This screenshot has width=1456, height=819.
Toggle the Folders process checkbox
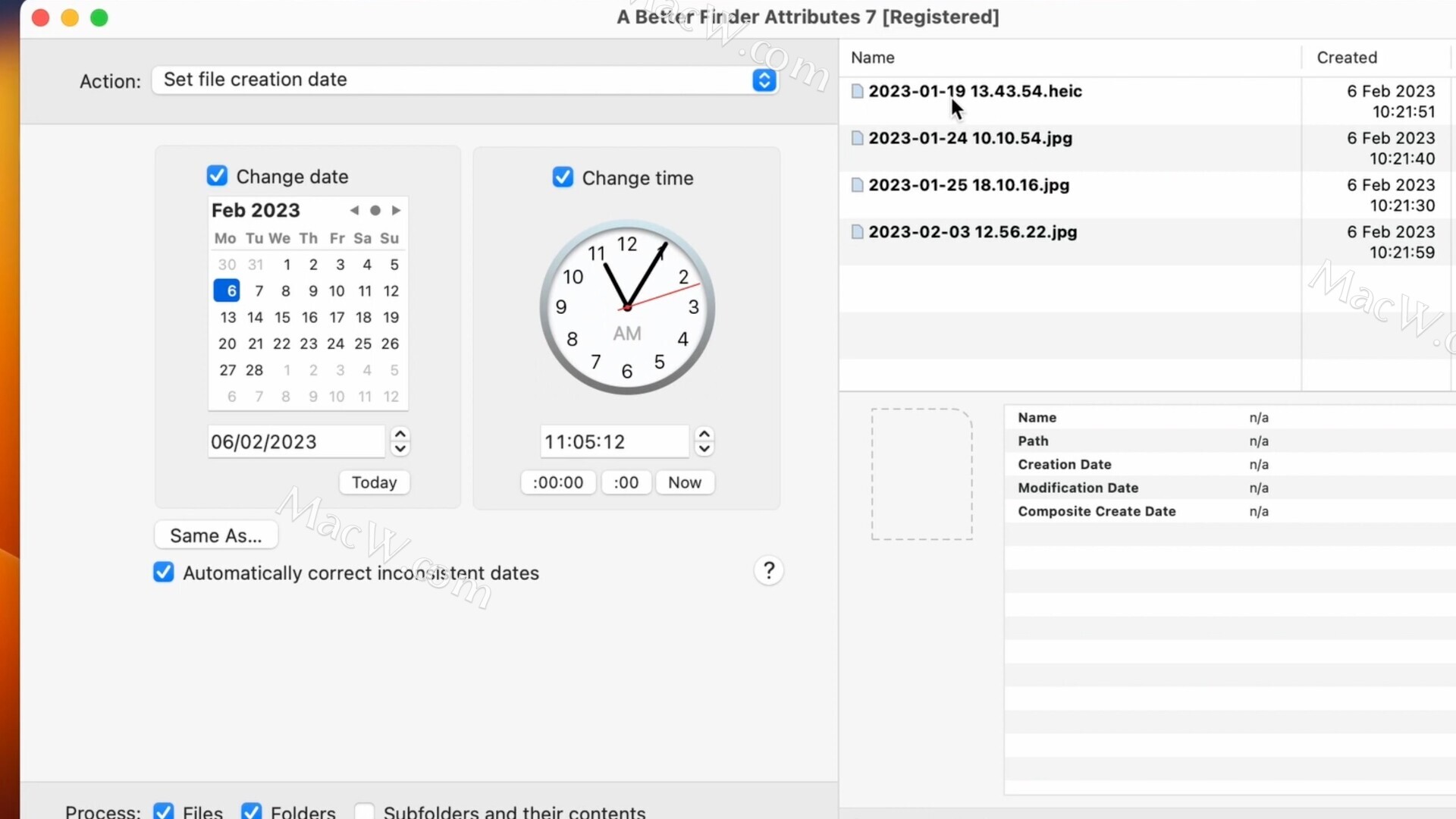tap(252, 811)
